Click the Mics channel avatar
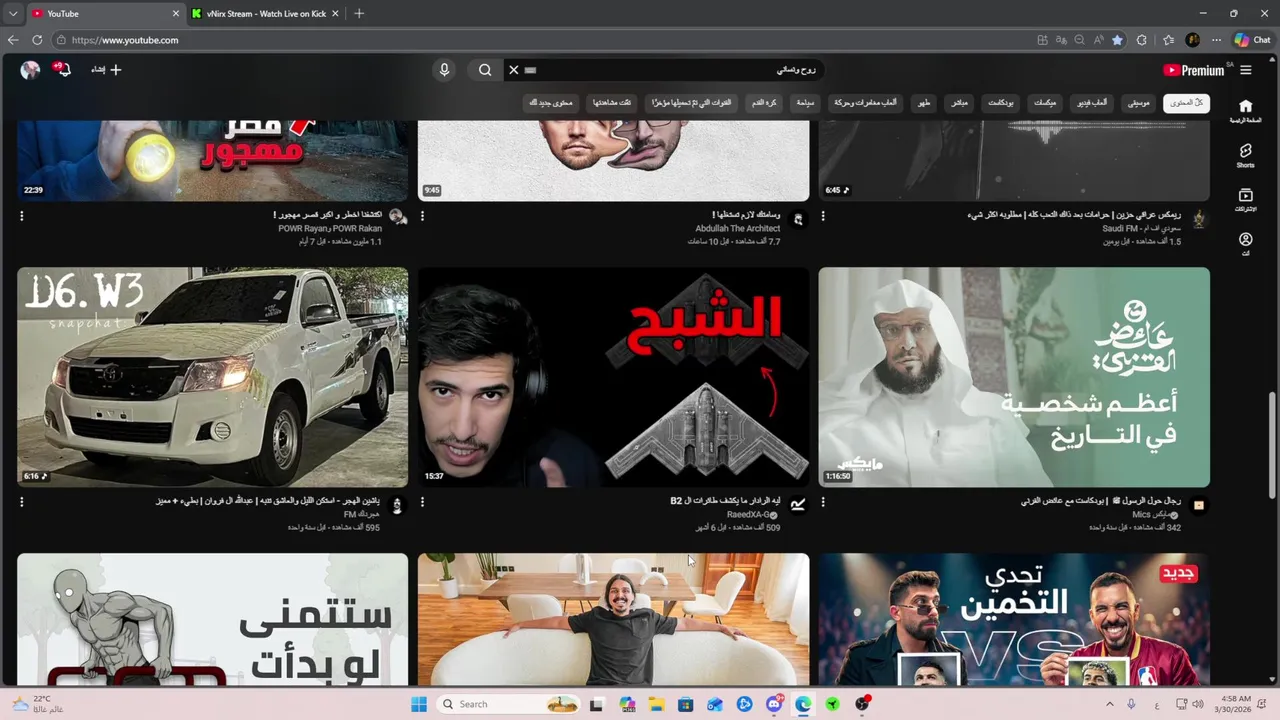Viewport: 1280px width, 720px height. [1198, 505]
